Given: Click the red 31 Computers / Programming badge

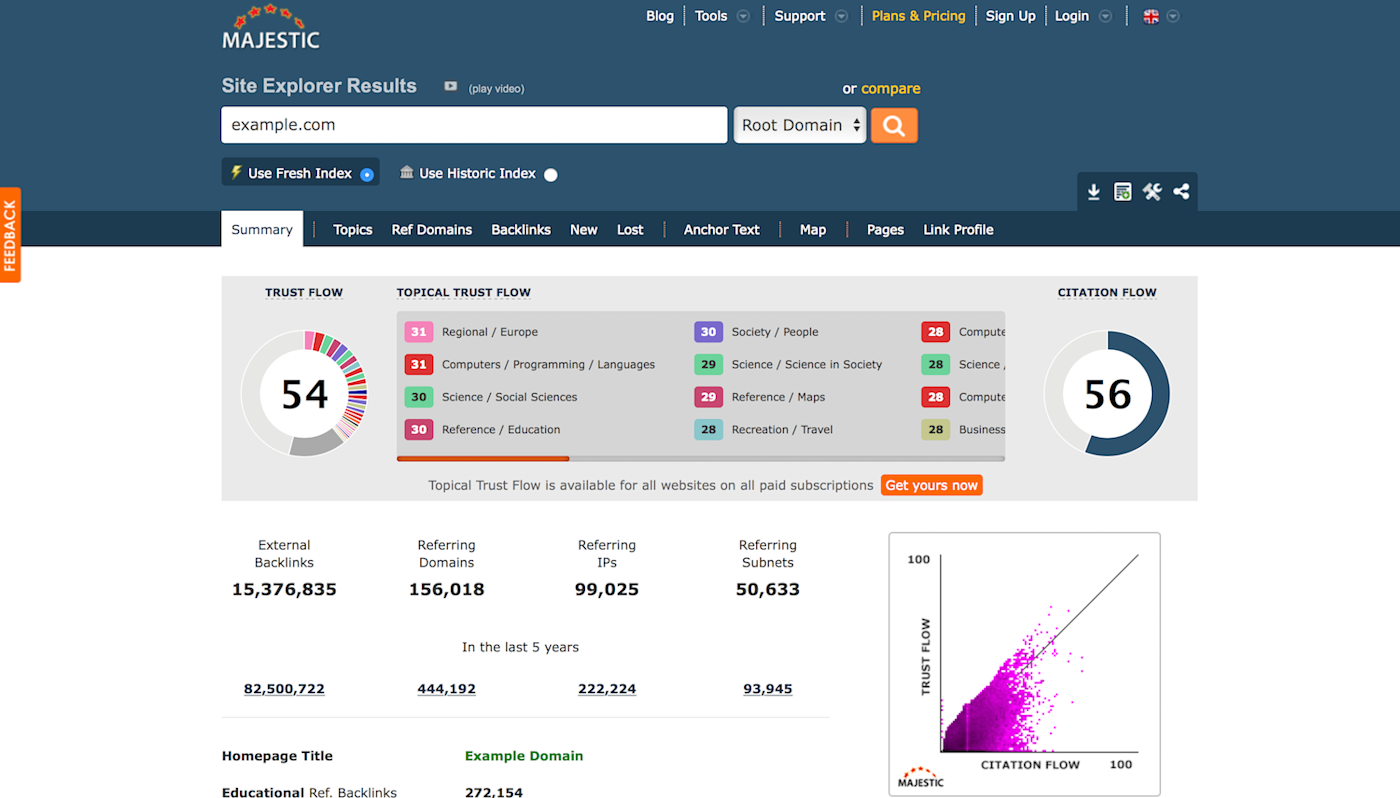Looking at the screenshot, I should [418, 364].
